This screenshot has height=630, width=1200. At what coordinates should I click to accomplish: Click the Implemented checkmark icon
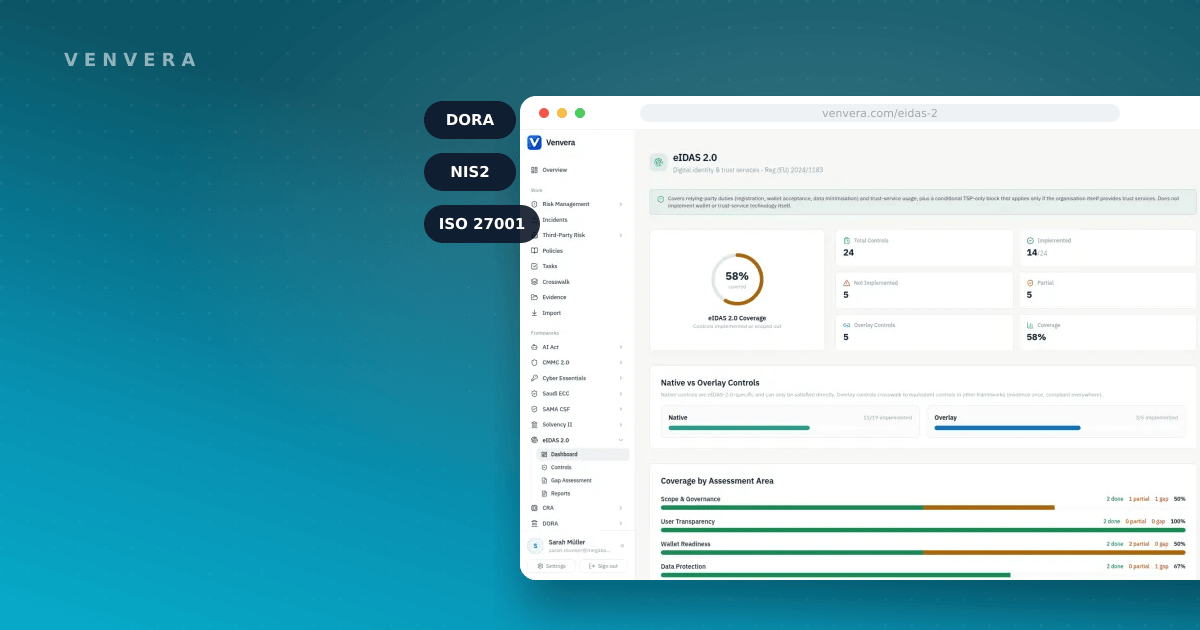(x=1030, y=241)
